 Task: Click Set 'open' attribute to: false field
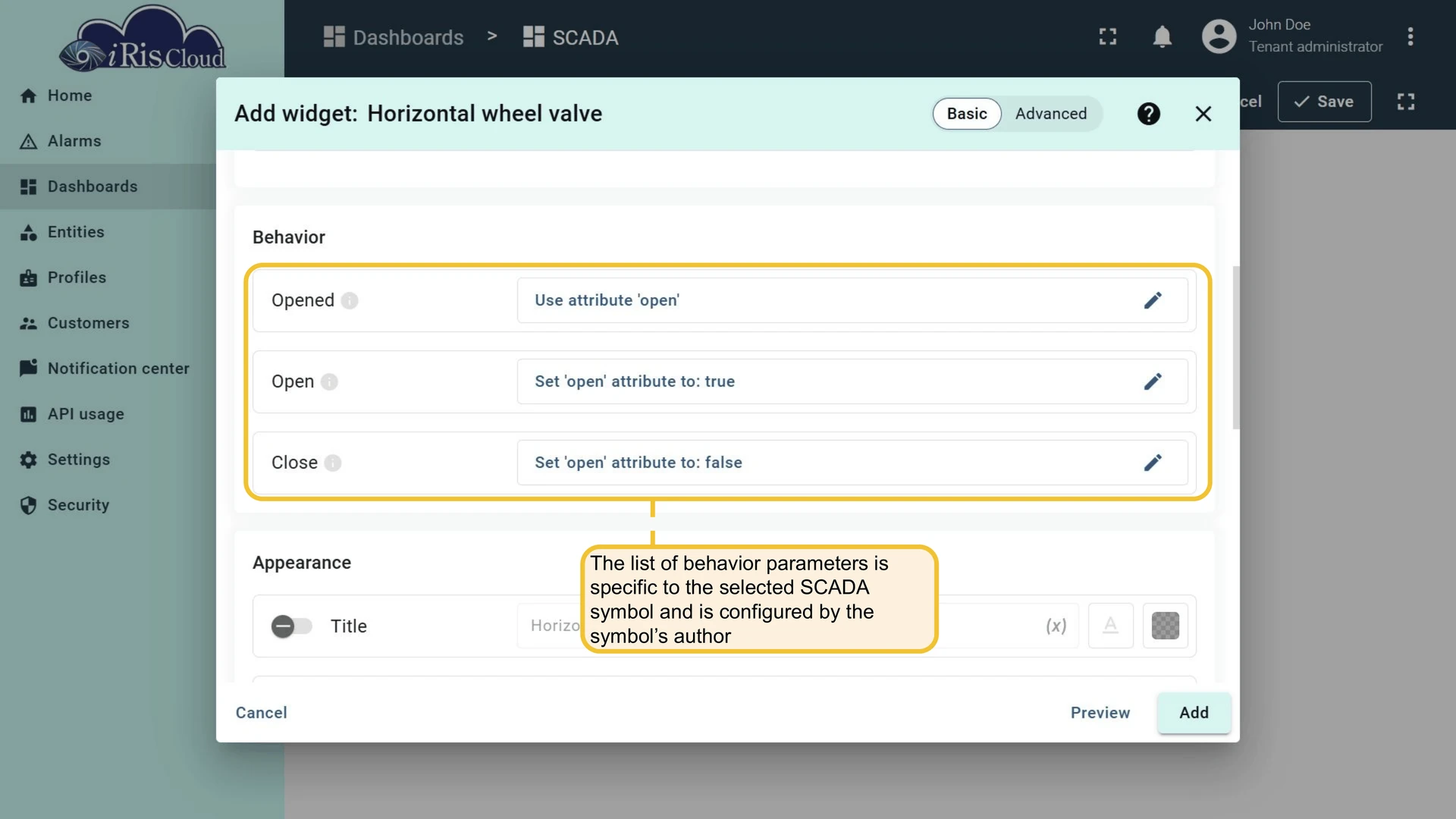[852, 463]
